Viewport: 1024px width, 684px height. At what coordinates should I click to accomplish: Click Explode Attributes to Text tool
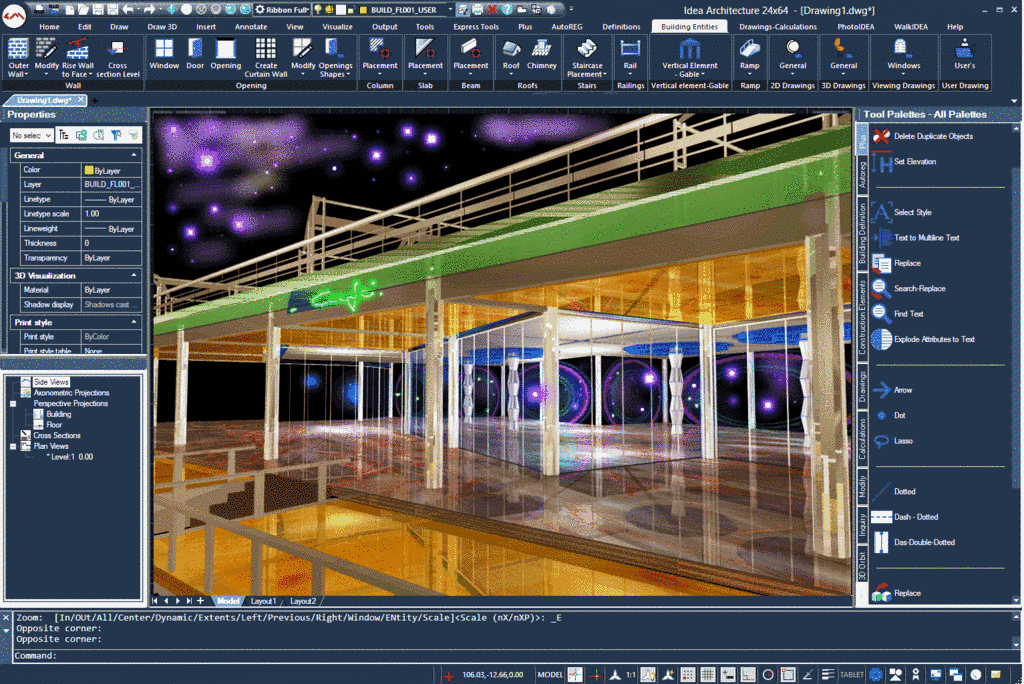tap(923, 339)
